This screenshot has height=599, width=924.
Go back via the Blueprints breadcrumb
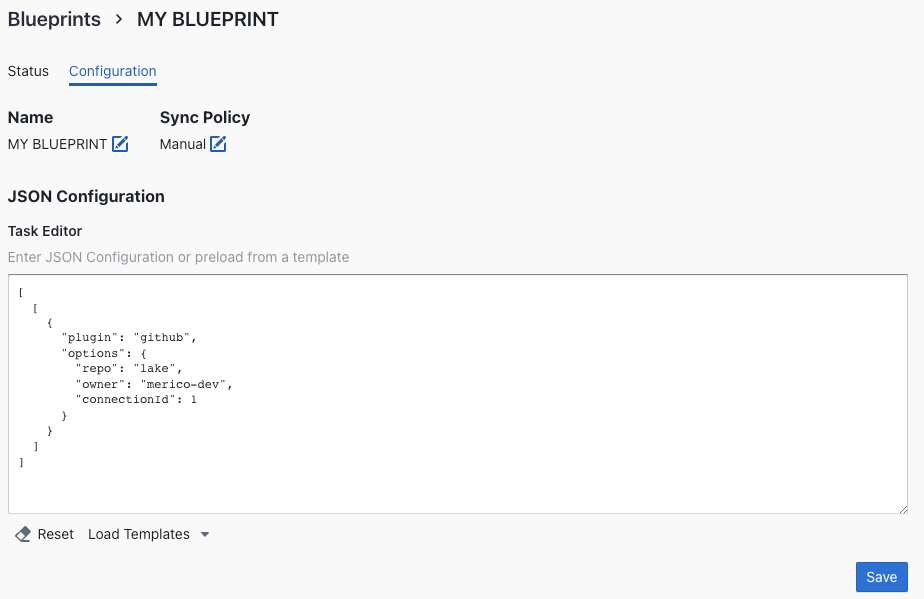click(54, 19)
